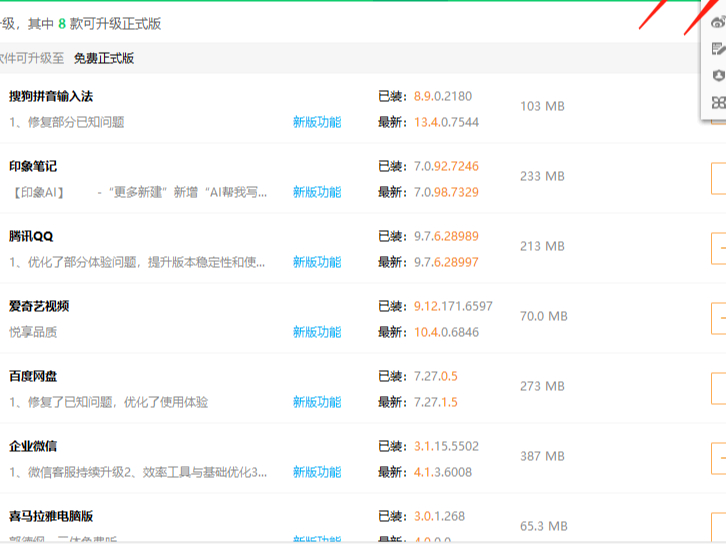Click description 1、修复部分已知问题
The width and height of the screenshot is (726, 544).
[x=67, y=122]
